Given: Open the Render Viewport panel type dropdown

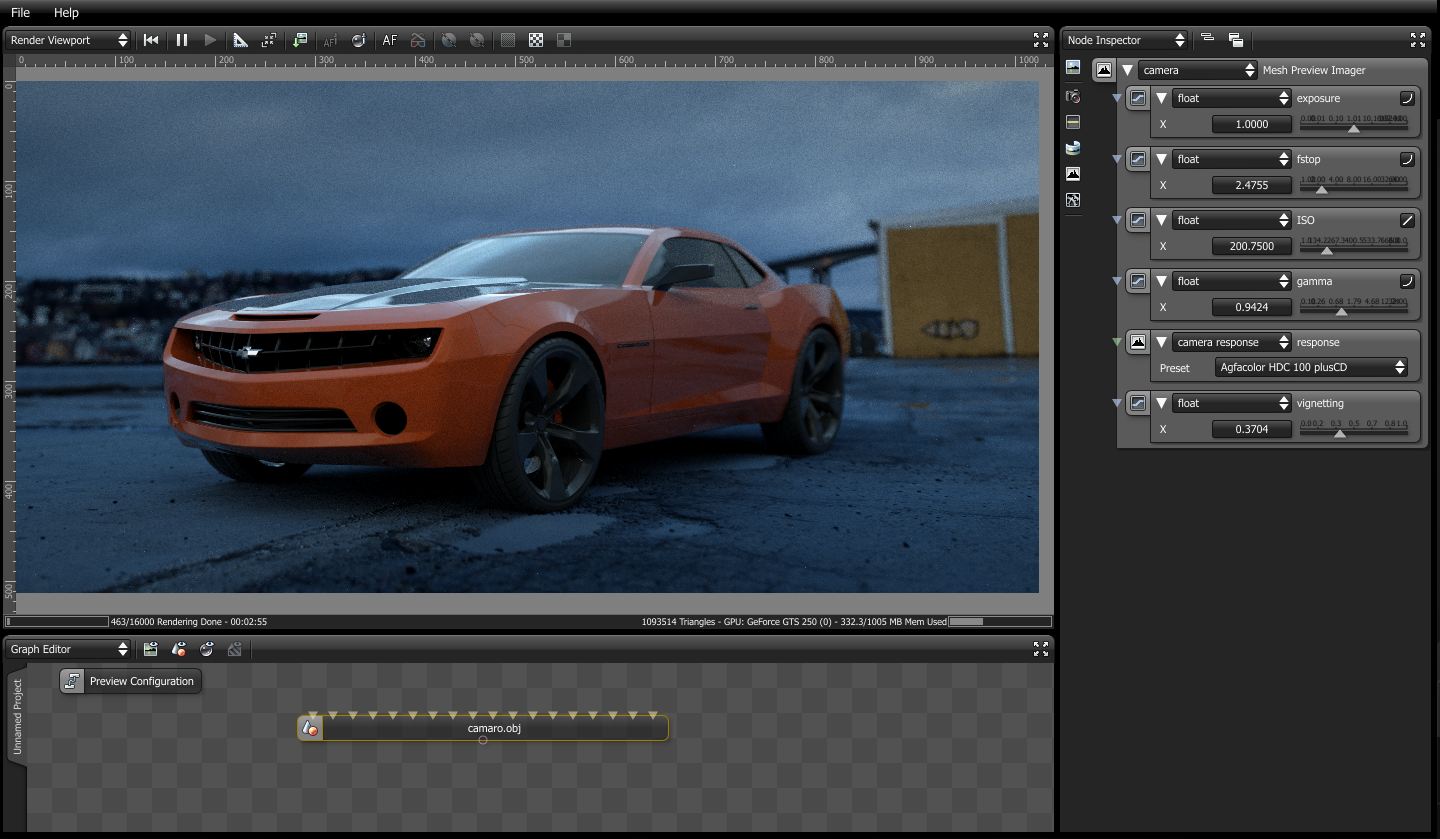Looking at the screenshot, I should point(68,40).
